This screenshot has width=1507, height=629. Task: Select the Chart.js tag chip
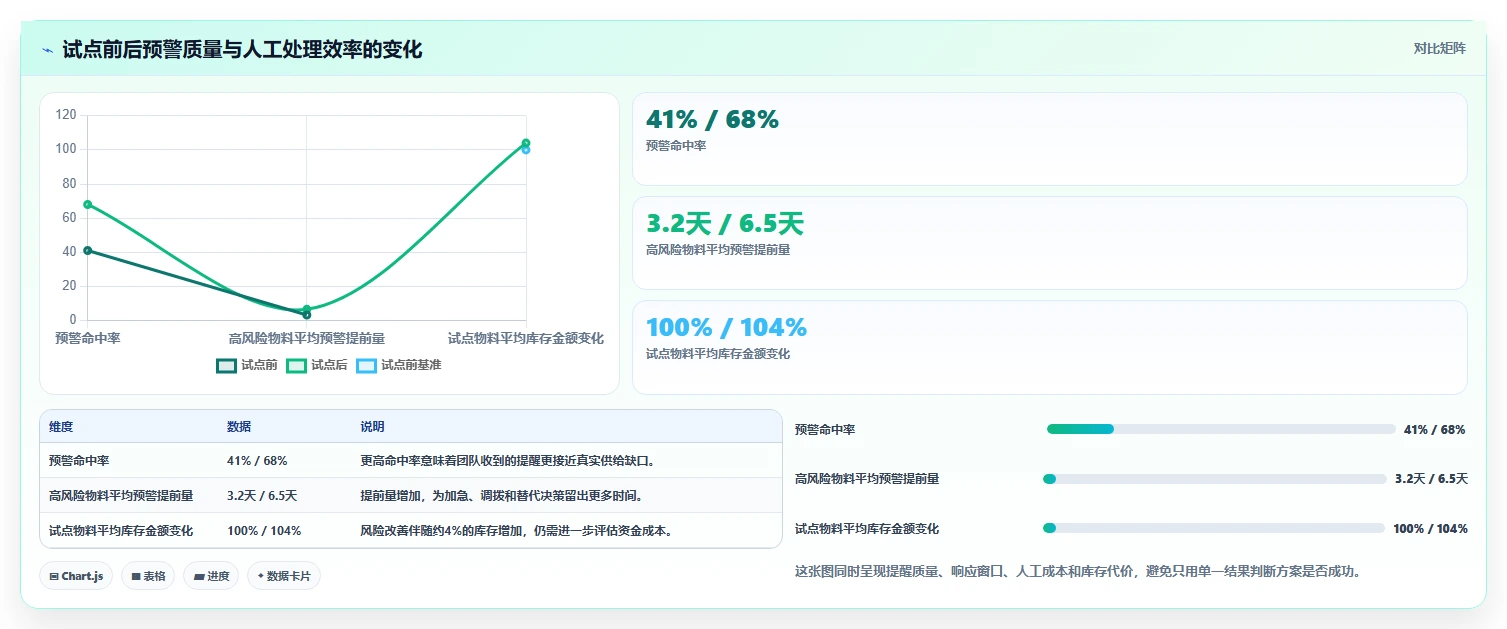[x=76, y=576]
